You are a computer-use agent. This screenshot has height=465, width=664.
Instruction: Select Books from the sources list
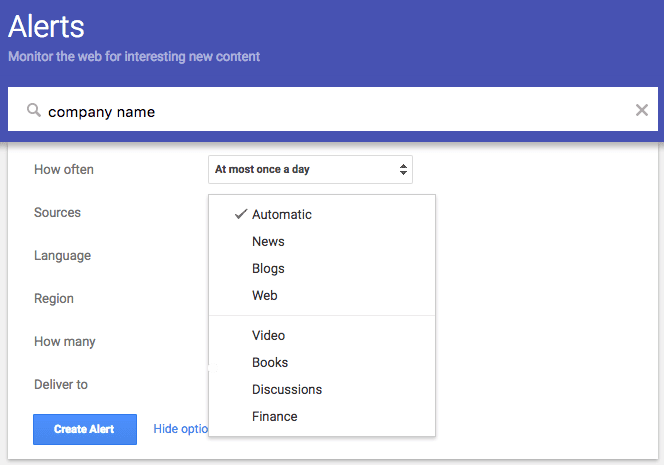click(270, 362)
